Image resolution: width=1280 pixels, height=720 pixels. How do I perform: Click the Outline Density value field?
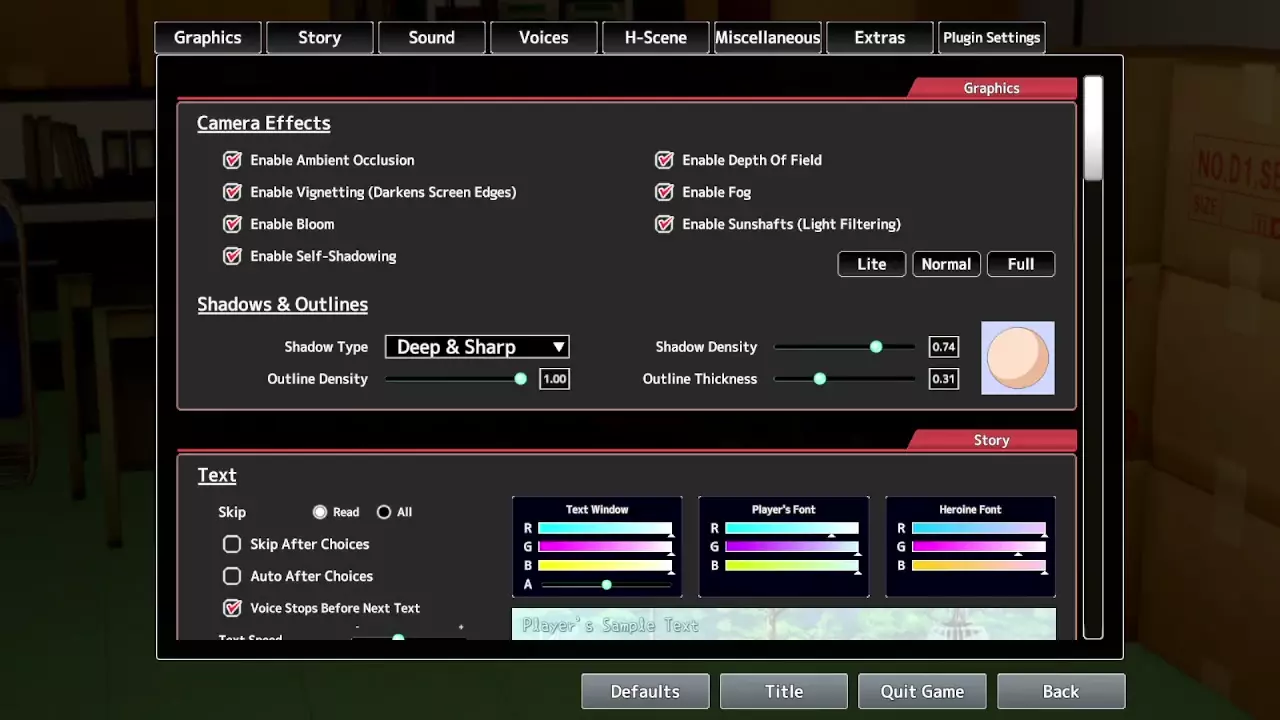click(554, 379)
